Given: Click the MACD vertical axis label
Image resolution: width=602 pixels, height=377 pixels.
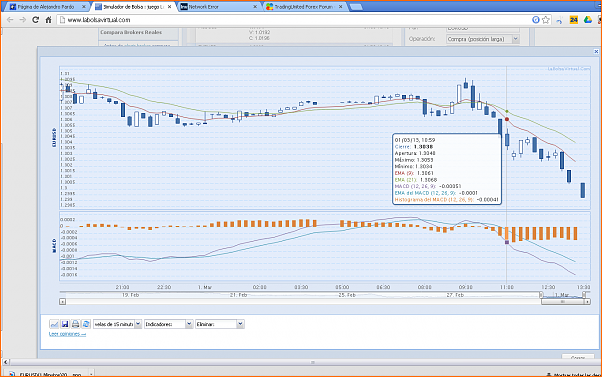Looking at the screenshot, I should pyautogui.click(x=54, y=246).
